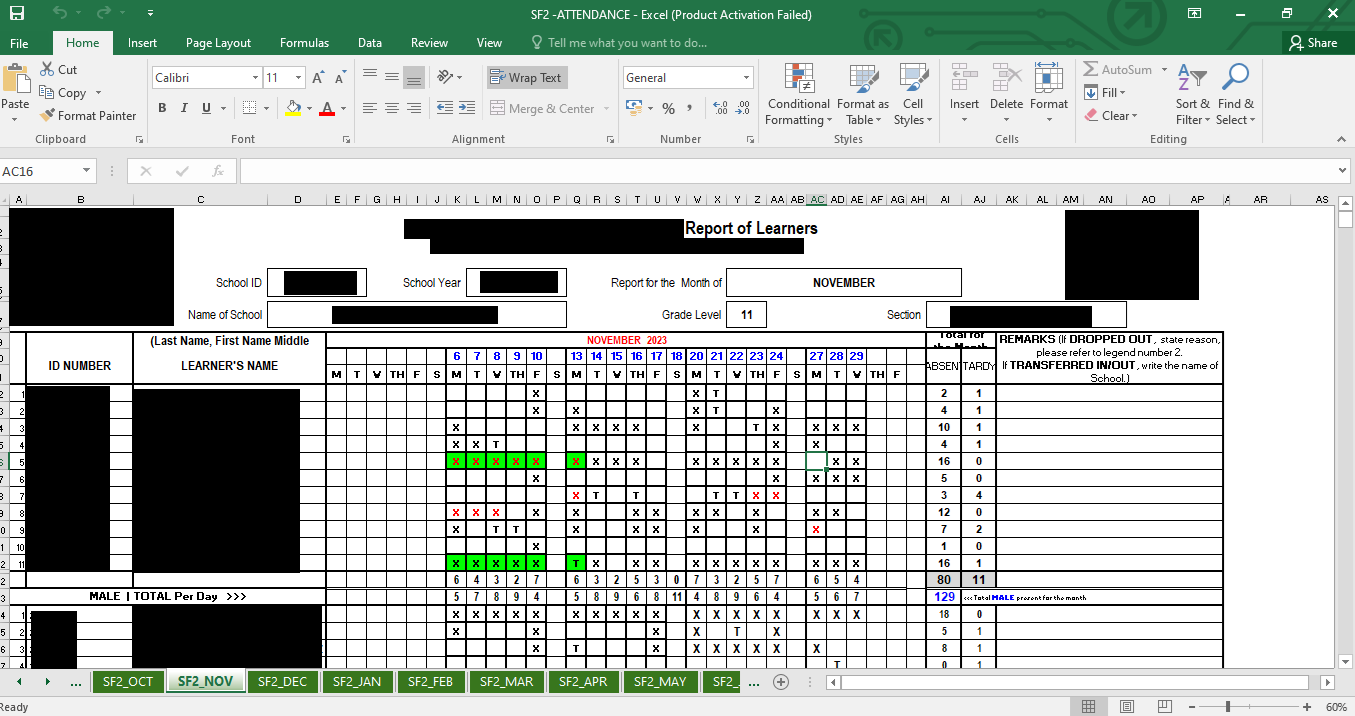Viewport: 1355px width, 716px height.
Task: Click the Insert Function fx icon
Action: [x=217, y=171]
